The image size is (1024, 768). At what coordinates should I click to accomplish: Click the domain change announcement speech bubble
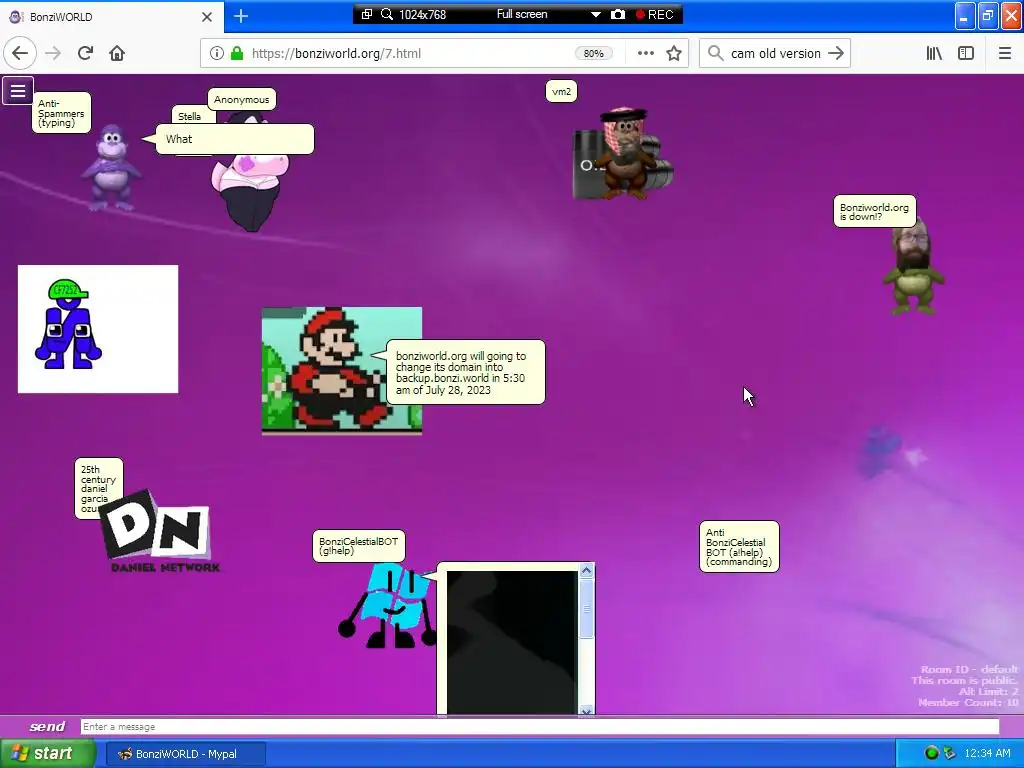465,372
